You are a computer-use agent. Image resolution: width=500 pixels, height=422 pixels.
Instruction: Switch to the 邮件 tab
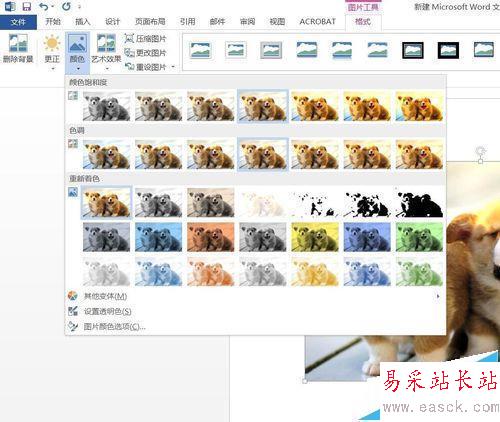(217, 22)
